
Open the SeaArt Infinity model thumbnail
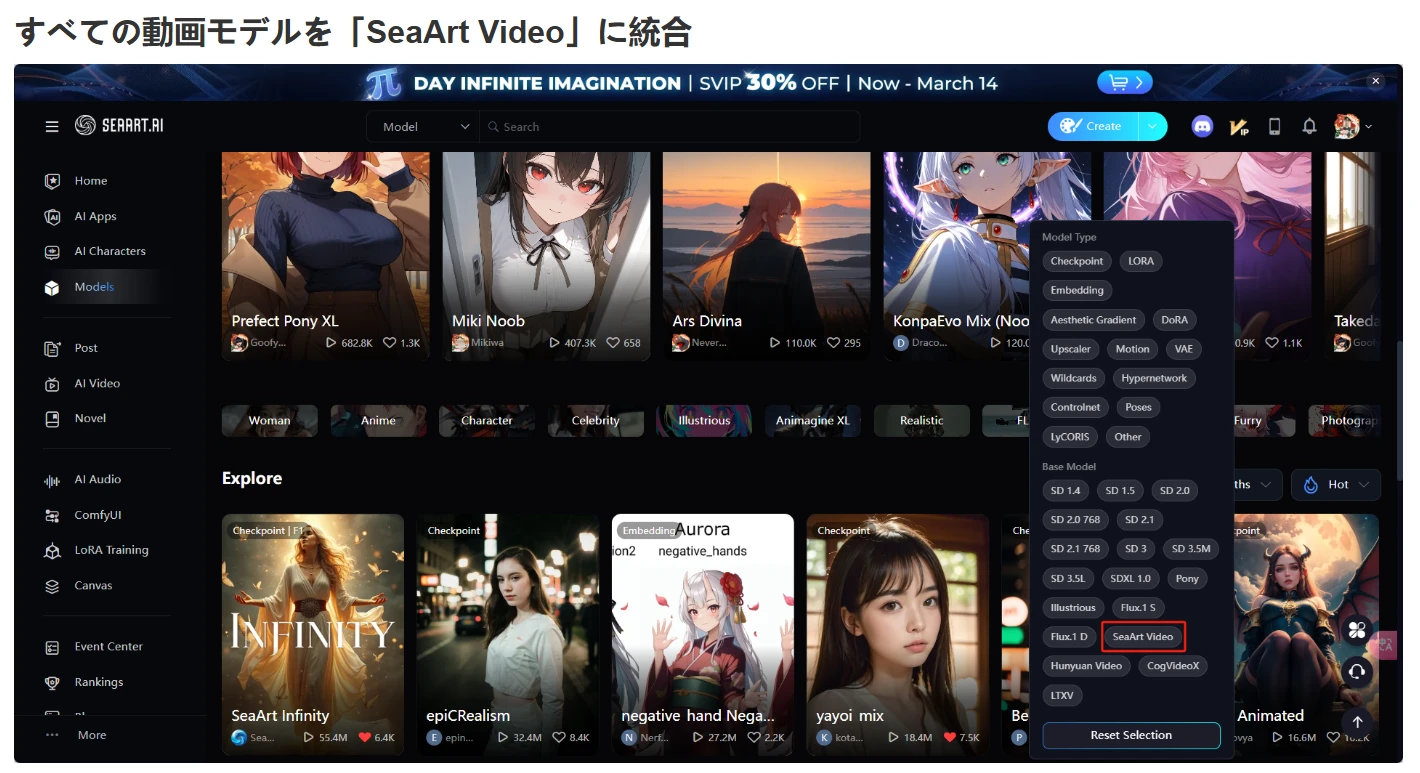[313, 625]
